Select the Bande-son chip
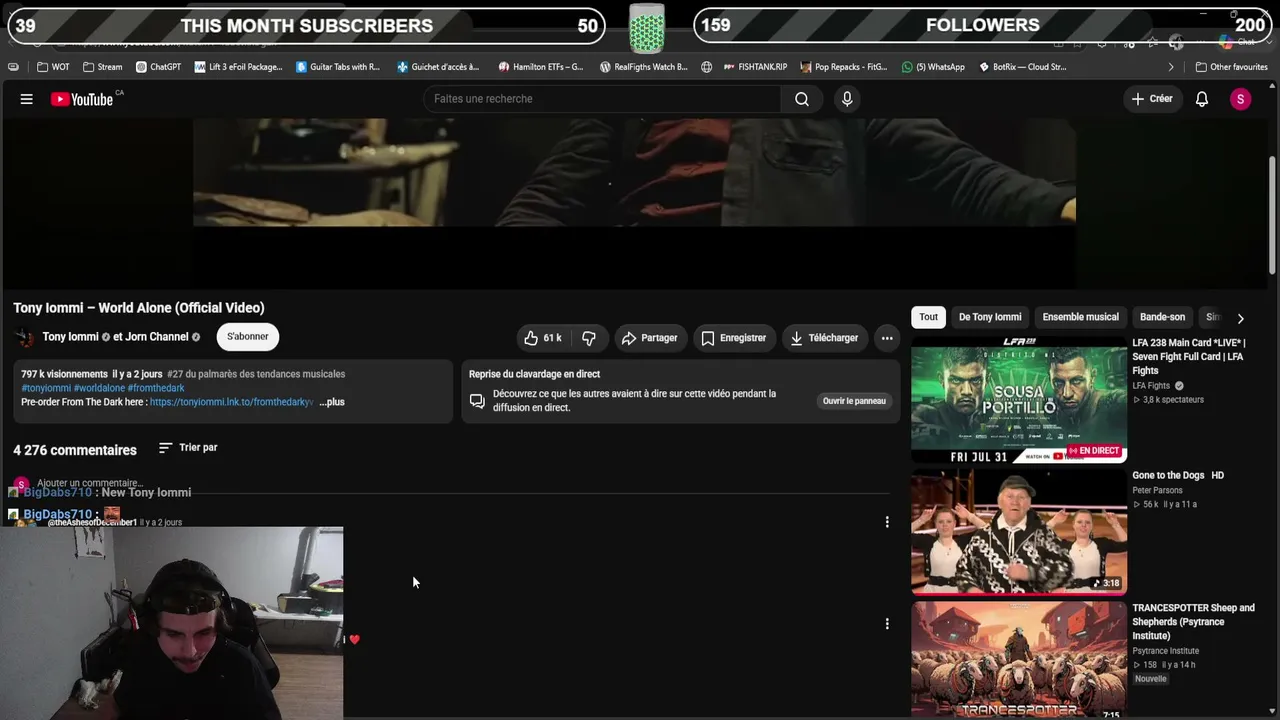The width and height of the screenshot is (1280, 720). pyautogui.click(x=1162, y=317)
